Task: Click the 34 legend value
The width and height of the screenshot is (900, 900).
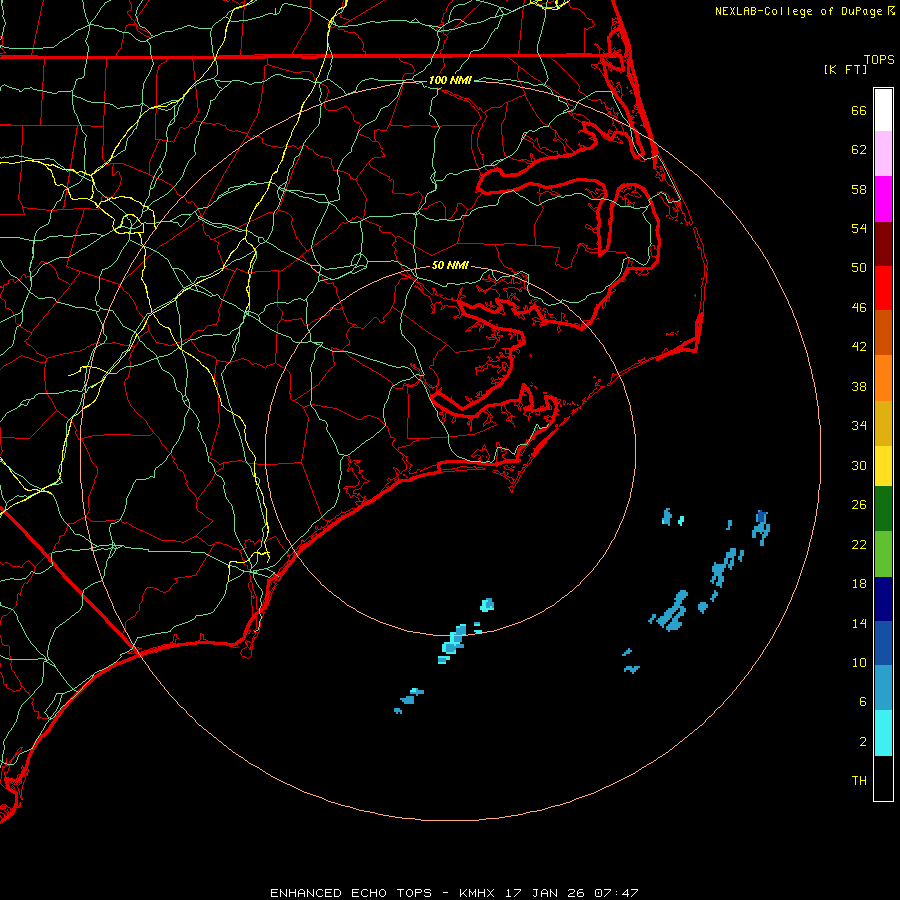Action: point(859,426)
